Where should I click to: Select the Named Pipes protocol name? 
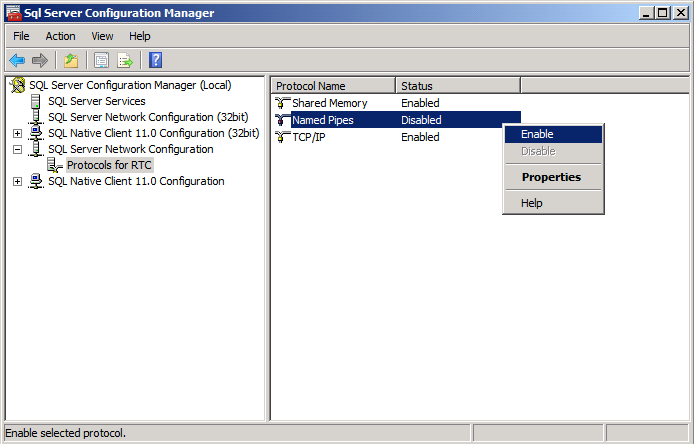click(x=323, y=120)
